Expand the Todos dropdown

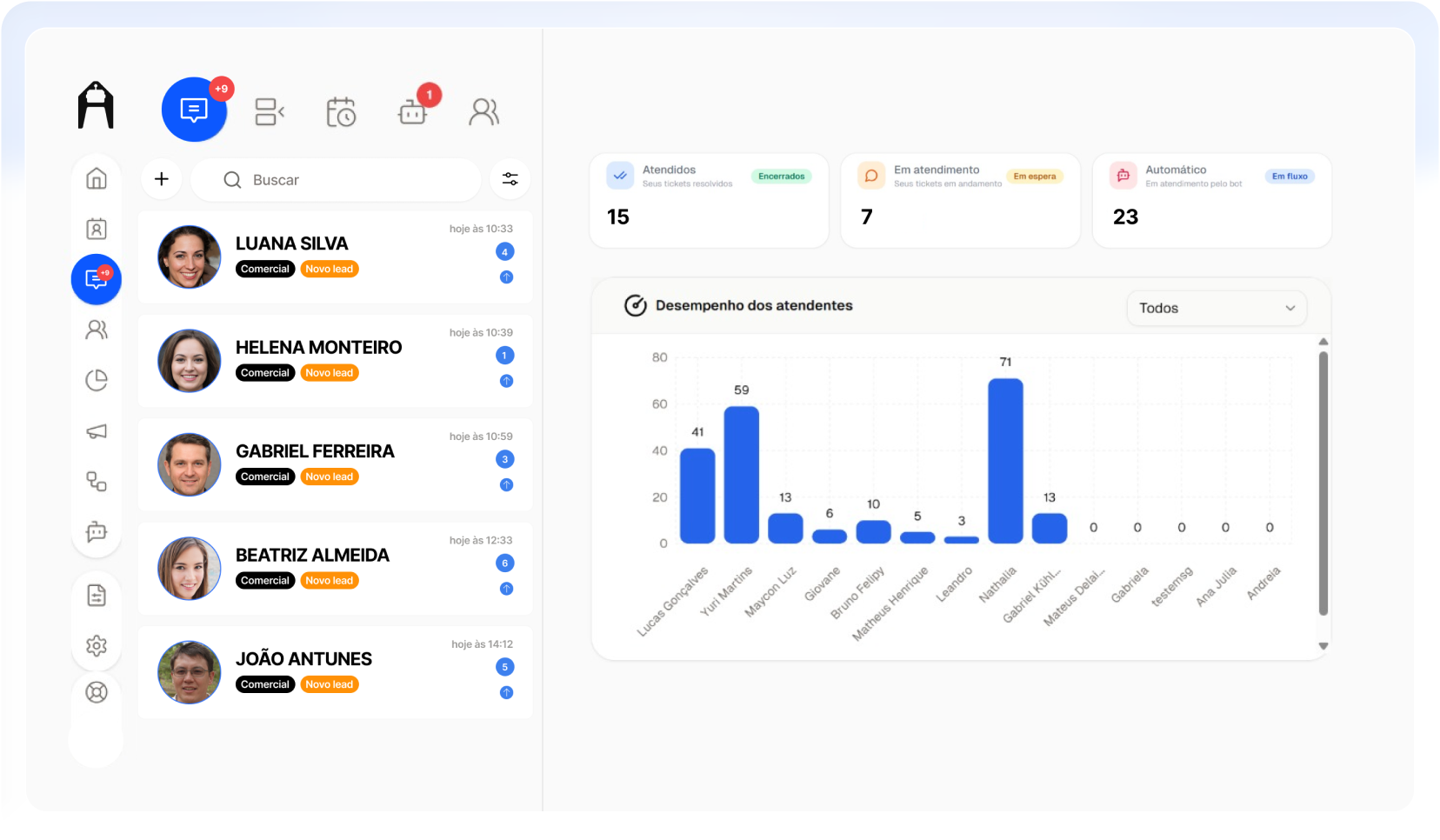point(1217,308)
